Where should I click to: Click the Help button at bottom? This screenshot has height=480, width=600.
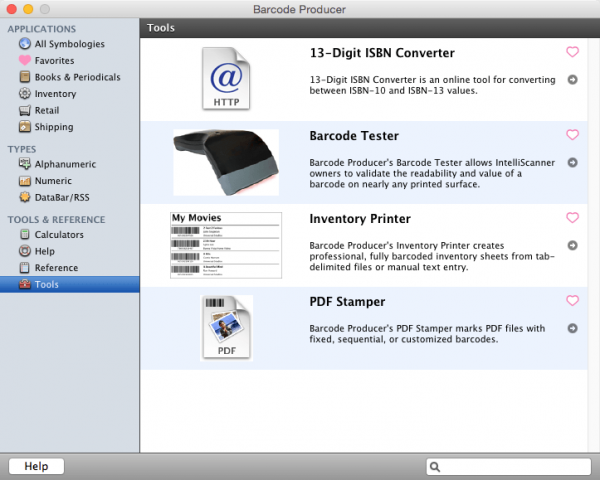coord(36,466)
